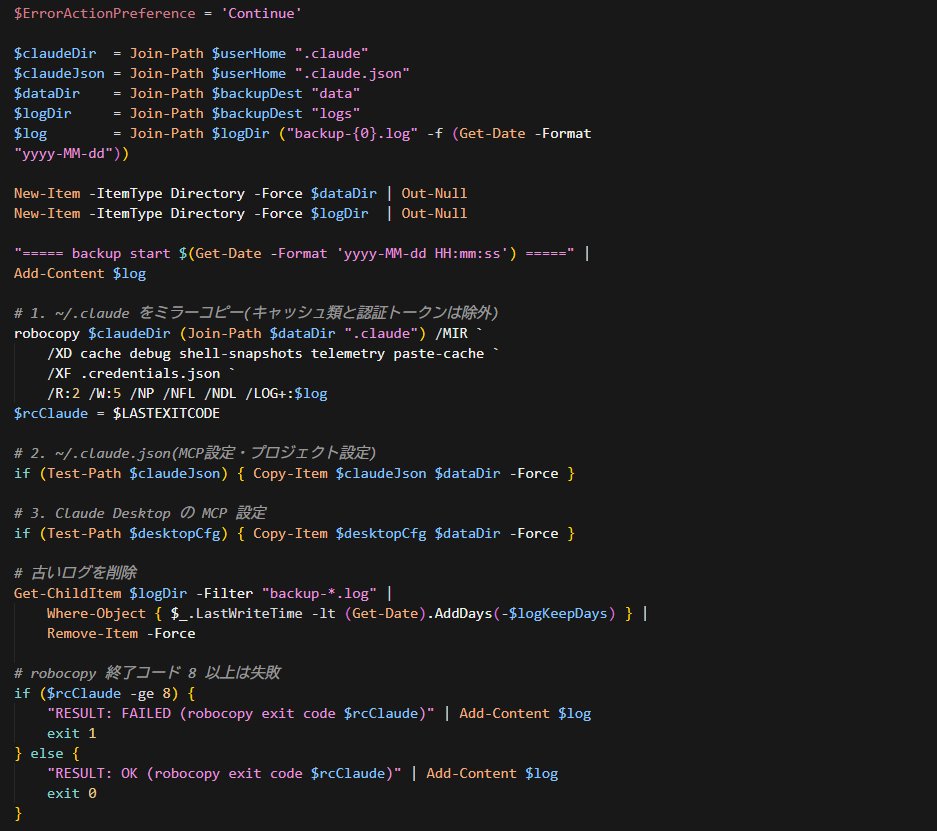937x831 pixels.
Task: Click the /XD exclude-directories switch
Action: [x=59, y=354]
